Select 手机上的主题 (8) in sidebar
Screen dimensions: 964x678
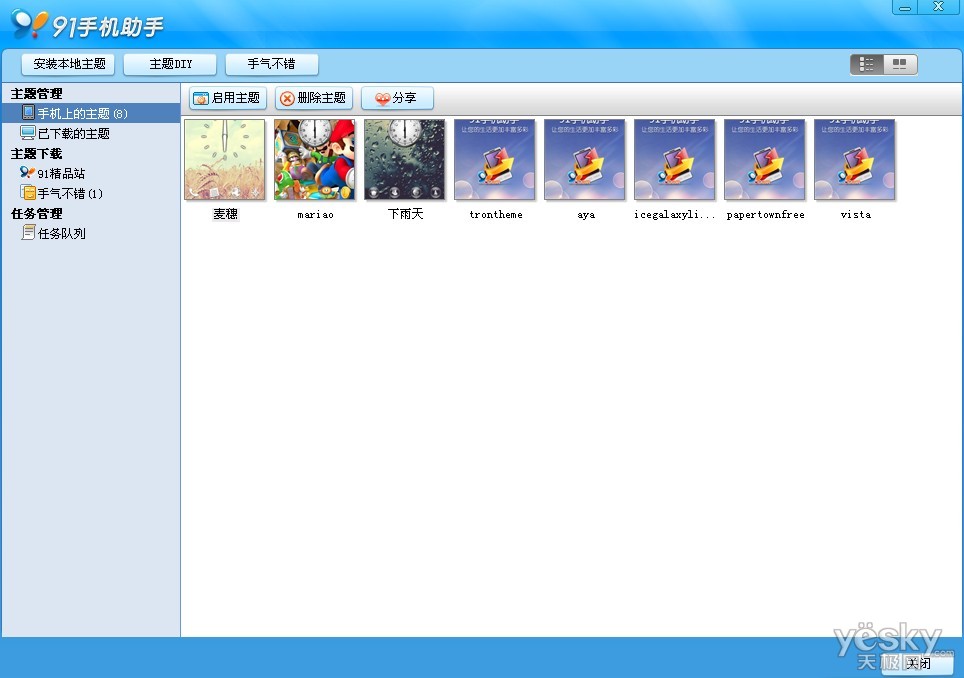coord(91,113)
